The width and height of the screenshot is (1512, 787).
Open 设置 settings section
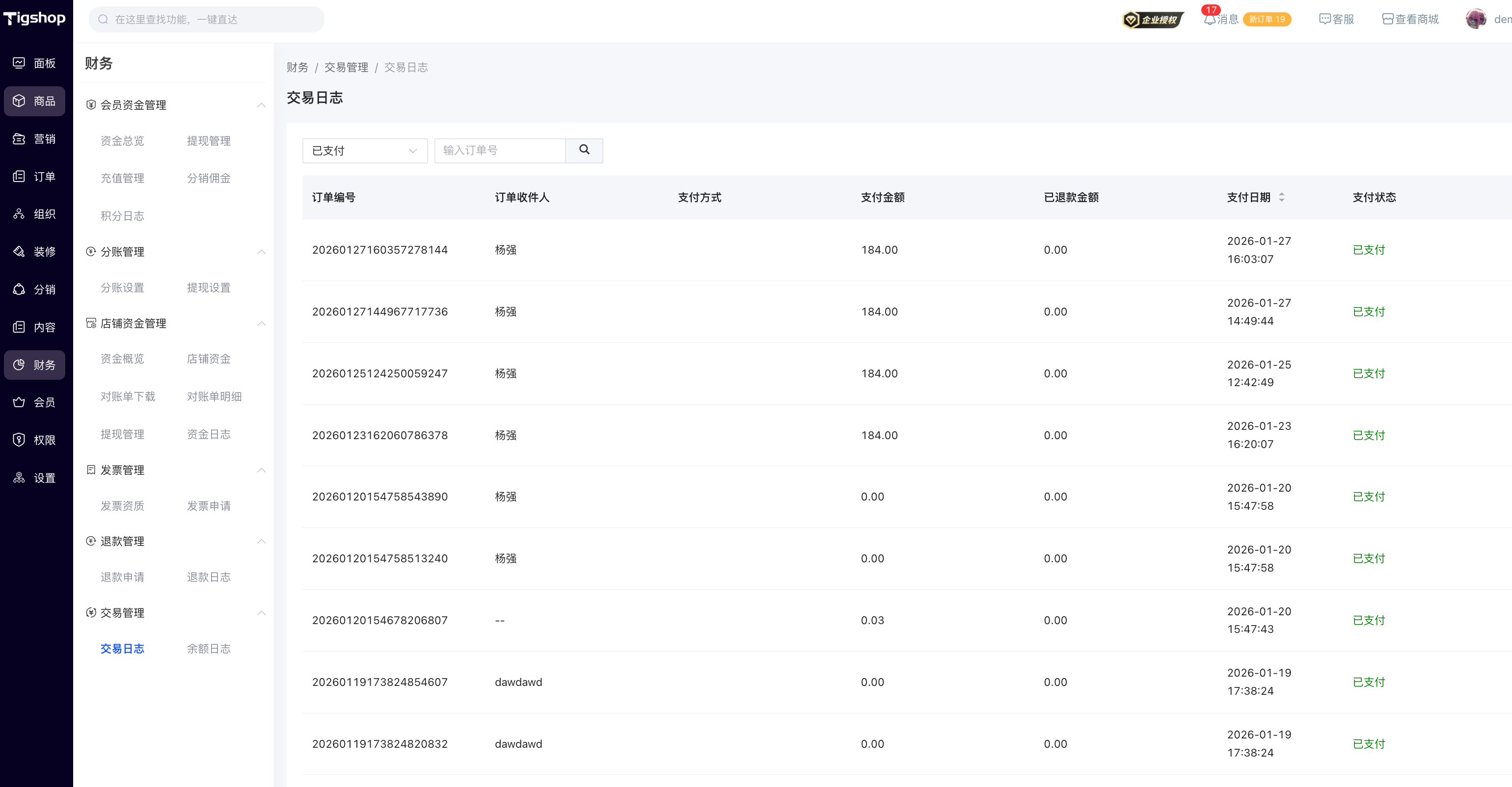(x=35, y=477)
